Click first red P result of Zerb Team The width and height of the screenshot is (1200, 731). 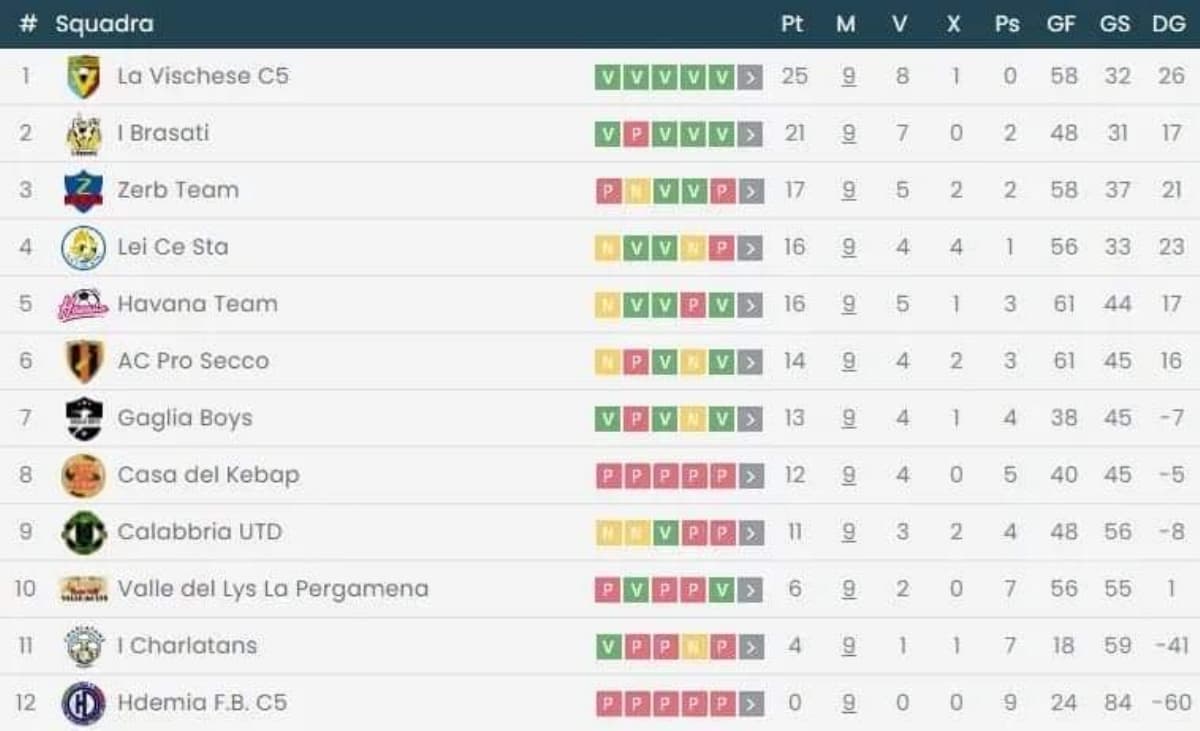pos(607,191)
